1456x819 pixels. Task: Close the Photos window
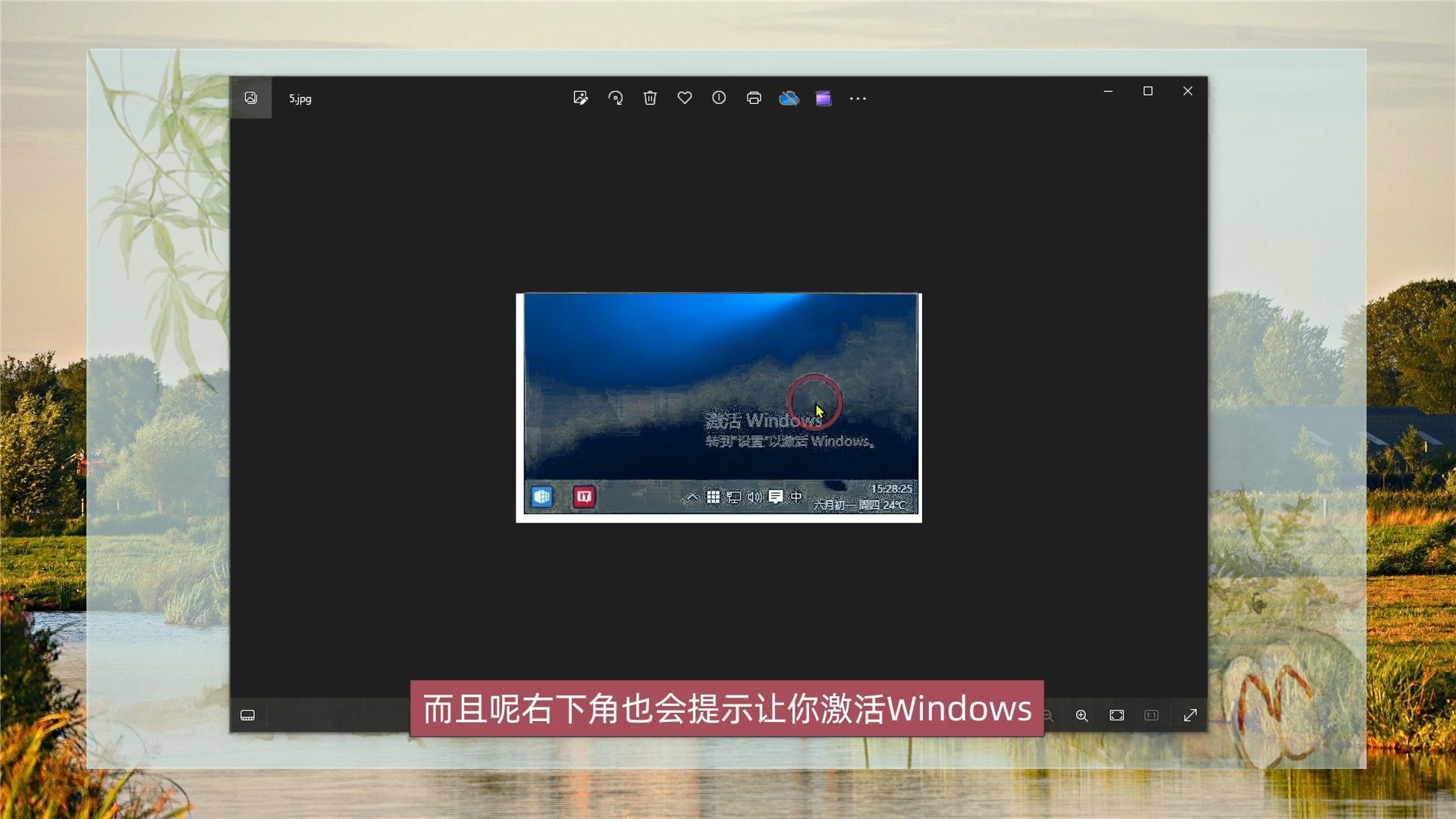click(x=1188, y=91)
